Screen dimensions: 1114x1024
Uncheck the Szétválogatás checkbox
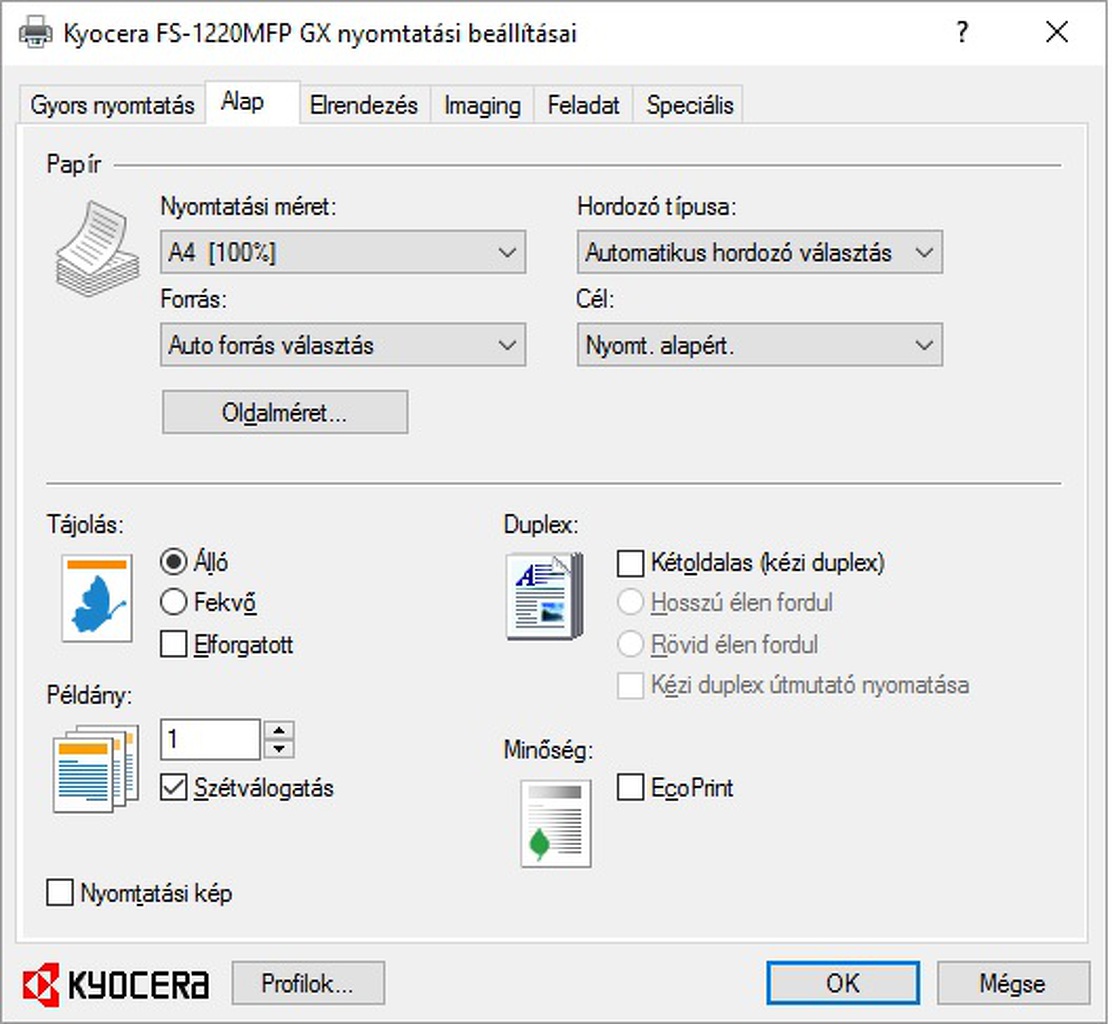click(x=174, y=788)
